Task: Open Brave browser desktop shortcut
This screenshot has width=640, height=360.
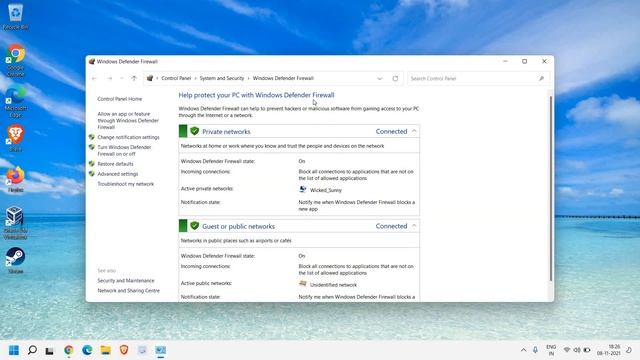Action: click(x=16, y=139)
